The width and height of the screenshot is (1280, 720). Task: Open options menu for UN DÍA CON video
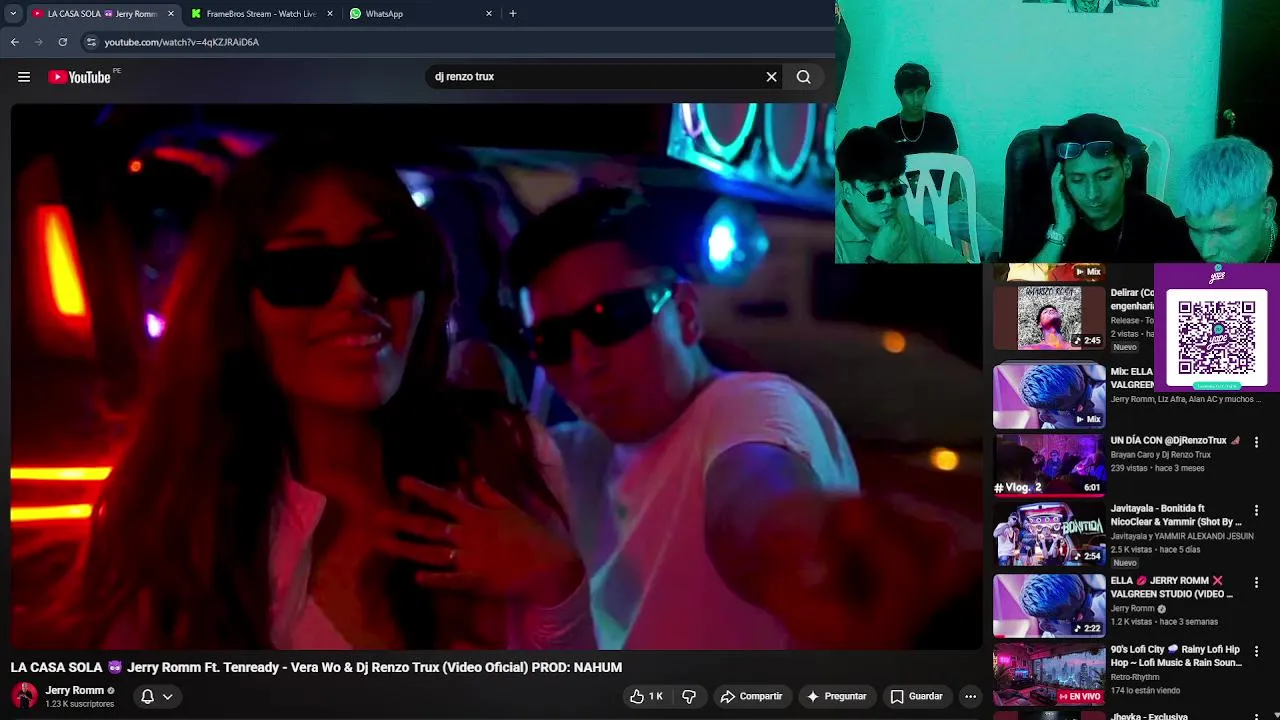click(1256, 442)
